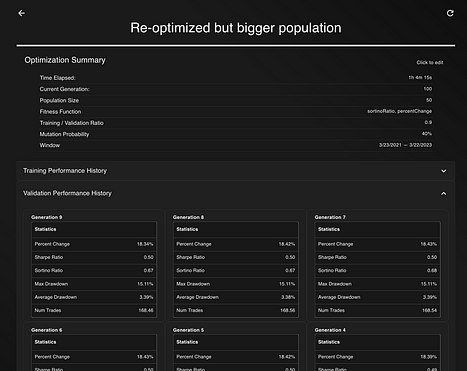Click the Training / Validation Ratio value 0.9

[428, 122]
